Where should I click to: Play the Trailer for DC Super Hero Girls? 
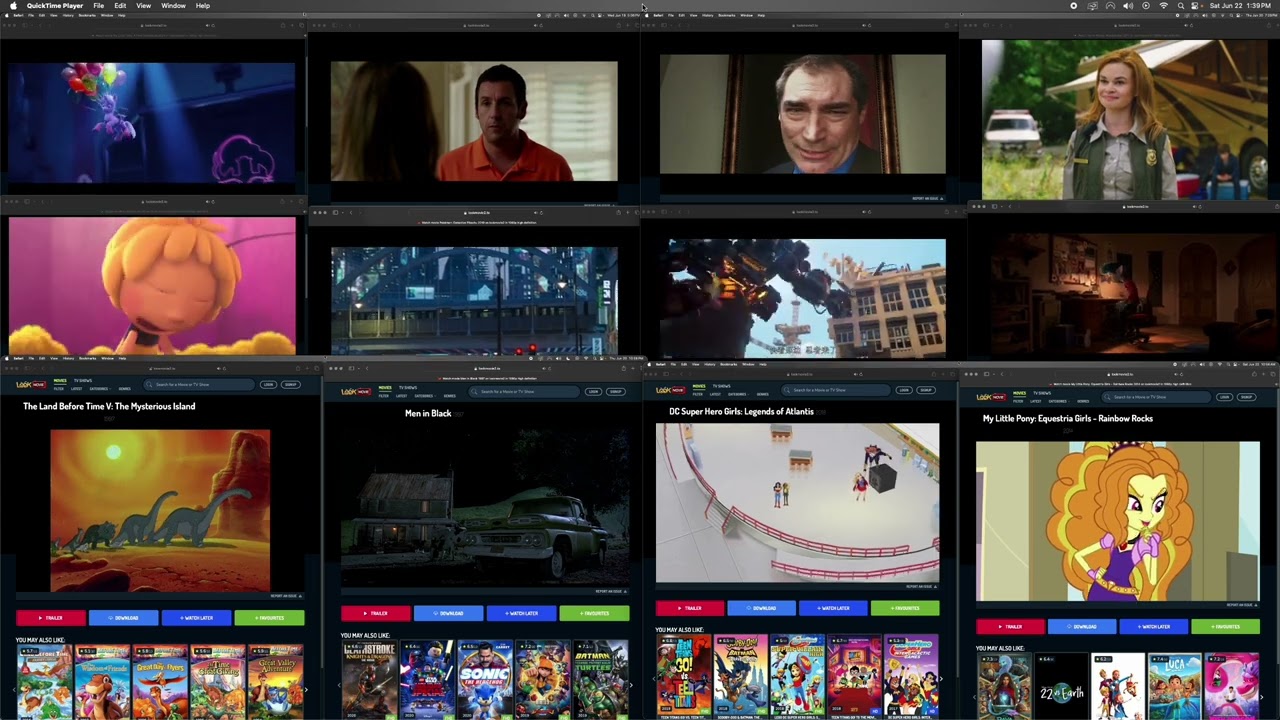pyautogui.click(x=690, y=608)
